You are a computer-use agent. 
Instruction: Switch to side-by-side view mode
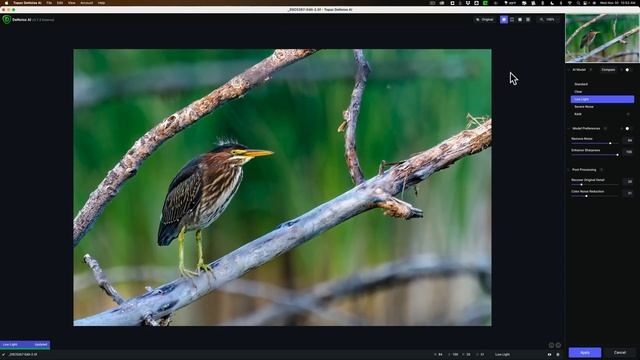pos(520,20)
